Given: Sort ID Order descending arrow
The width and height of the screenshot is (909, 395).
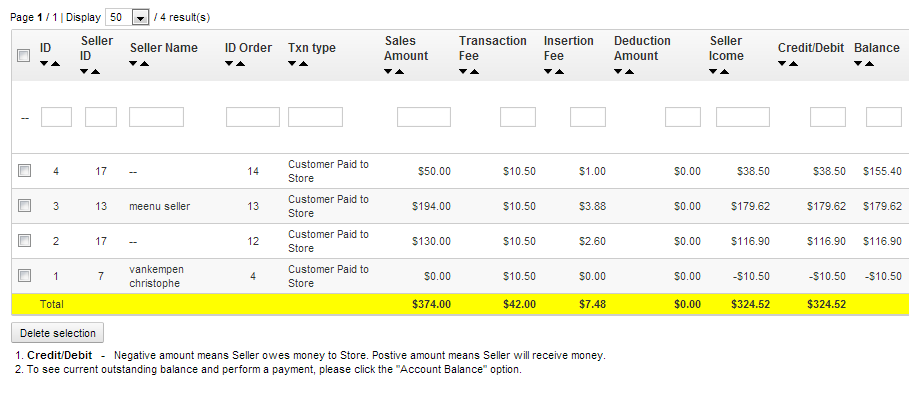Looking at the screenshot, I should click(230, 63).
